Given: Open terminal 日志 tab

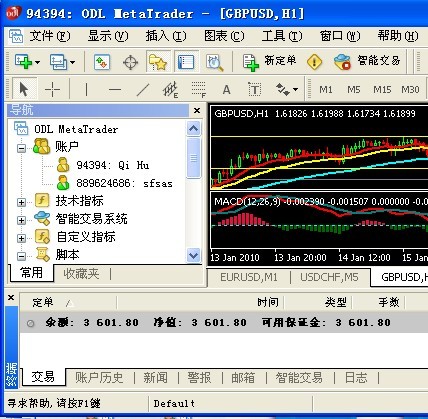Looking at the screenshot, I should click(x=356, y=378).
